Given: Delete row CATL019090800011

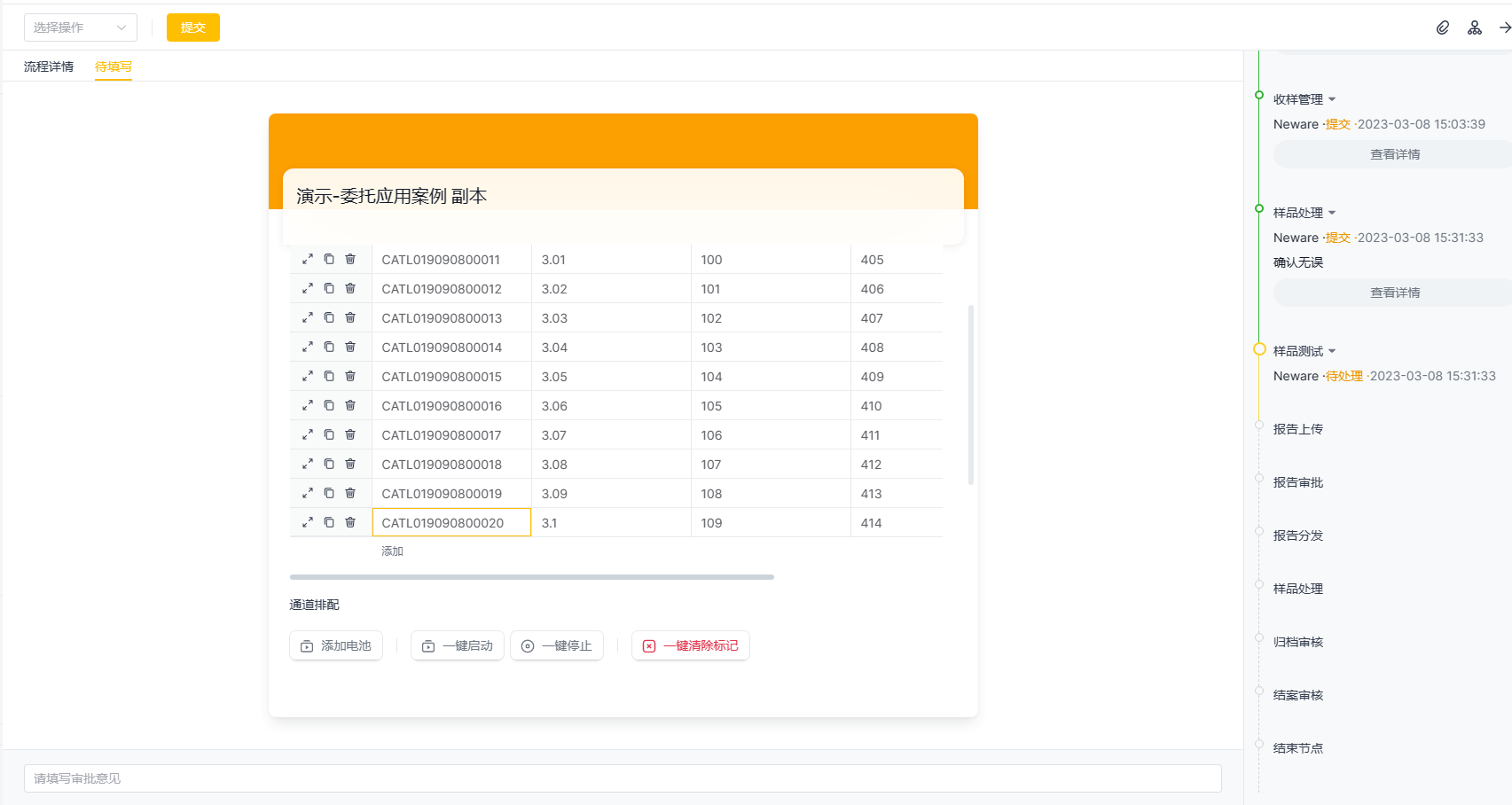Looking at the screenshot, I should point(350,259).
